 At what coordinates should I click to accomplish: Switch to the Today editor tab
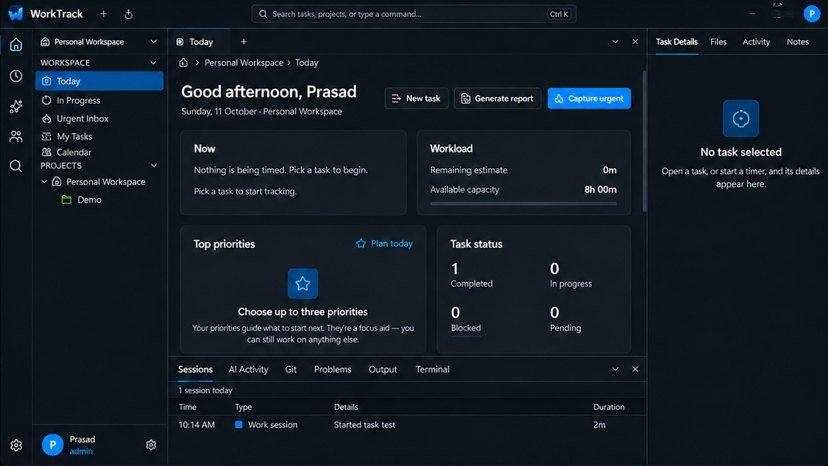coord(199,42)
